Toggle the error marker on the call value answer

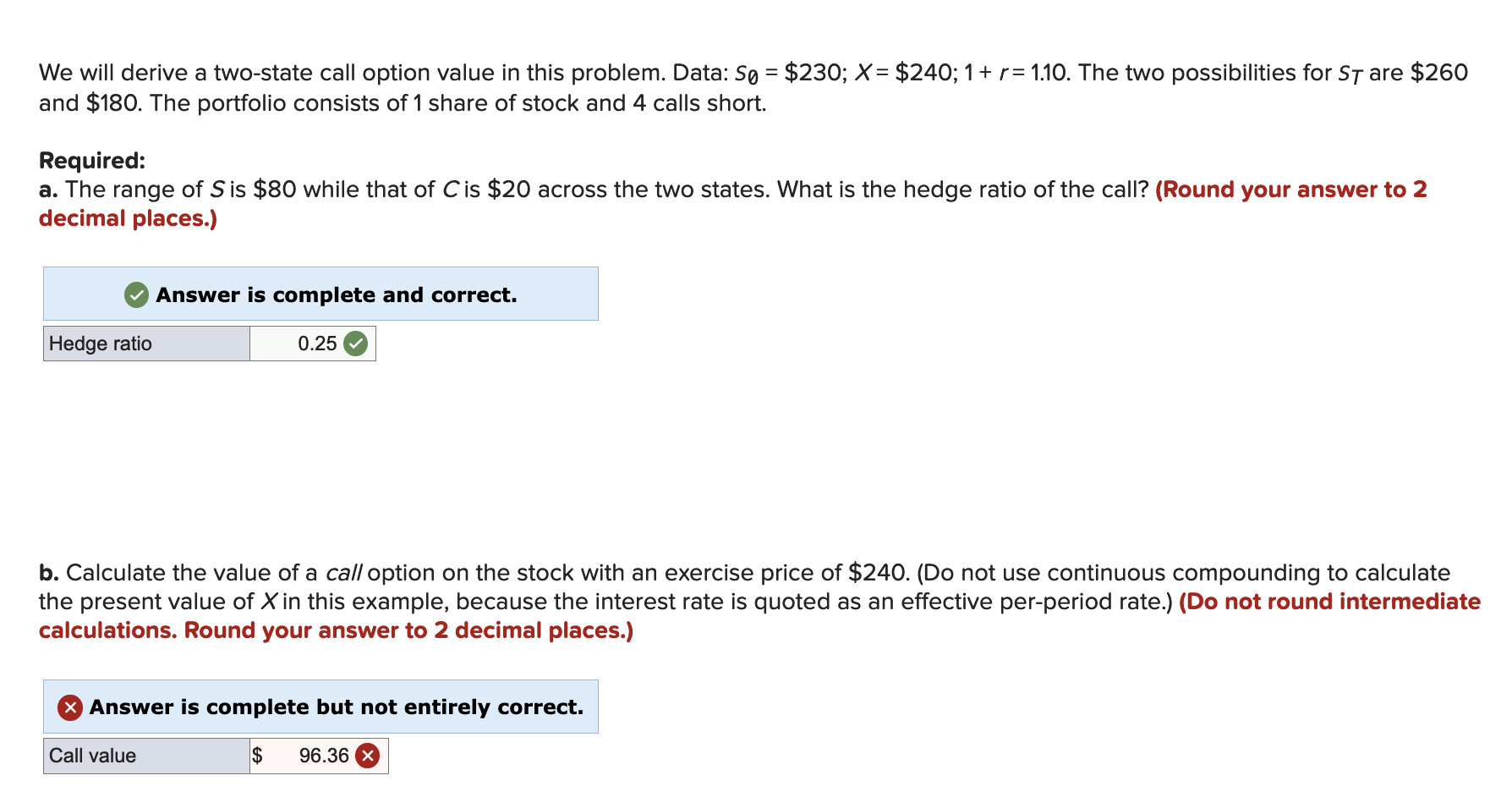click(367, 755)
